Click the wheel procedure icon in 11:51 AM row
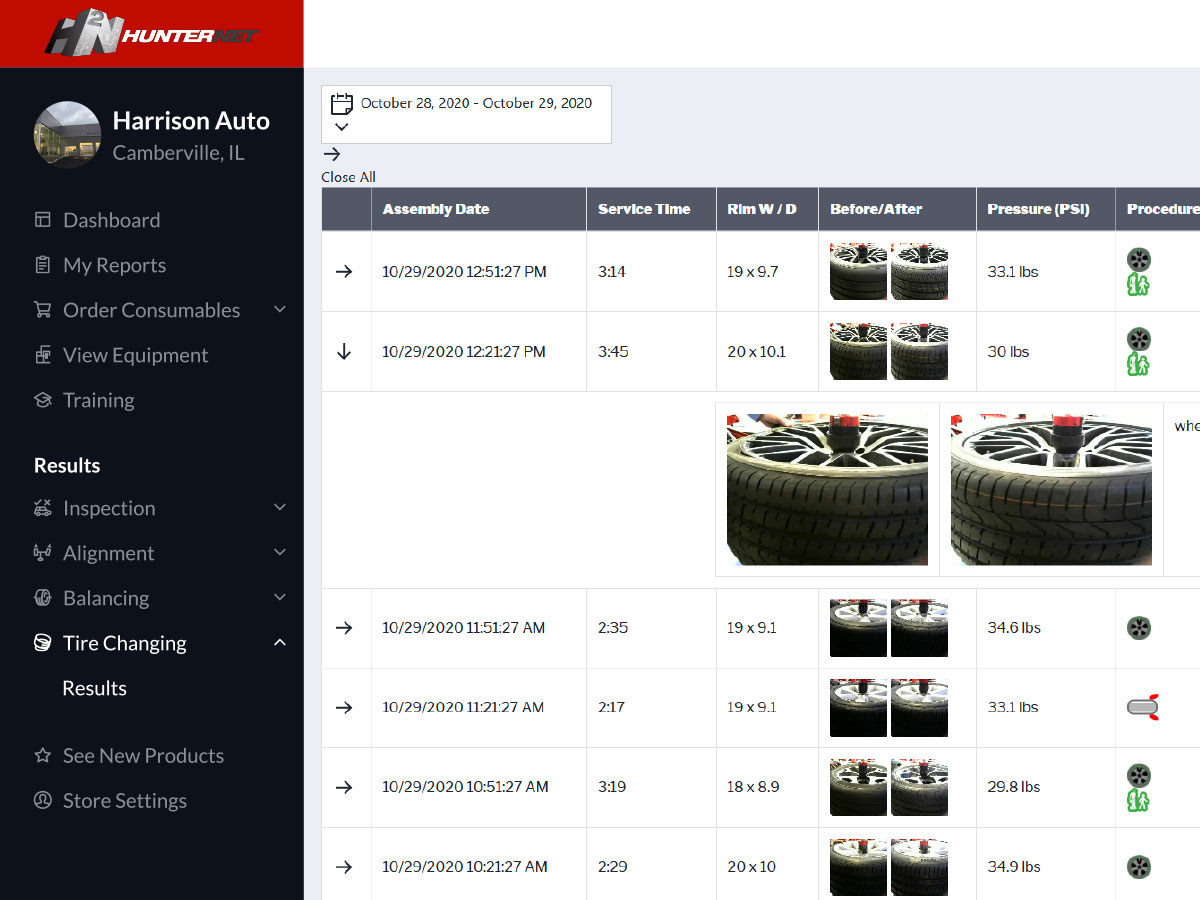The image size is (1200, 900). pyautogui.click(x=1138, y=628)
